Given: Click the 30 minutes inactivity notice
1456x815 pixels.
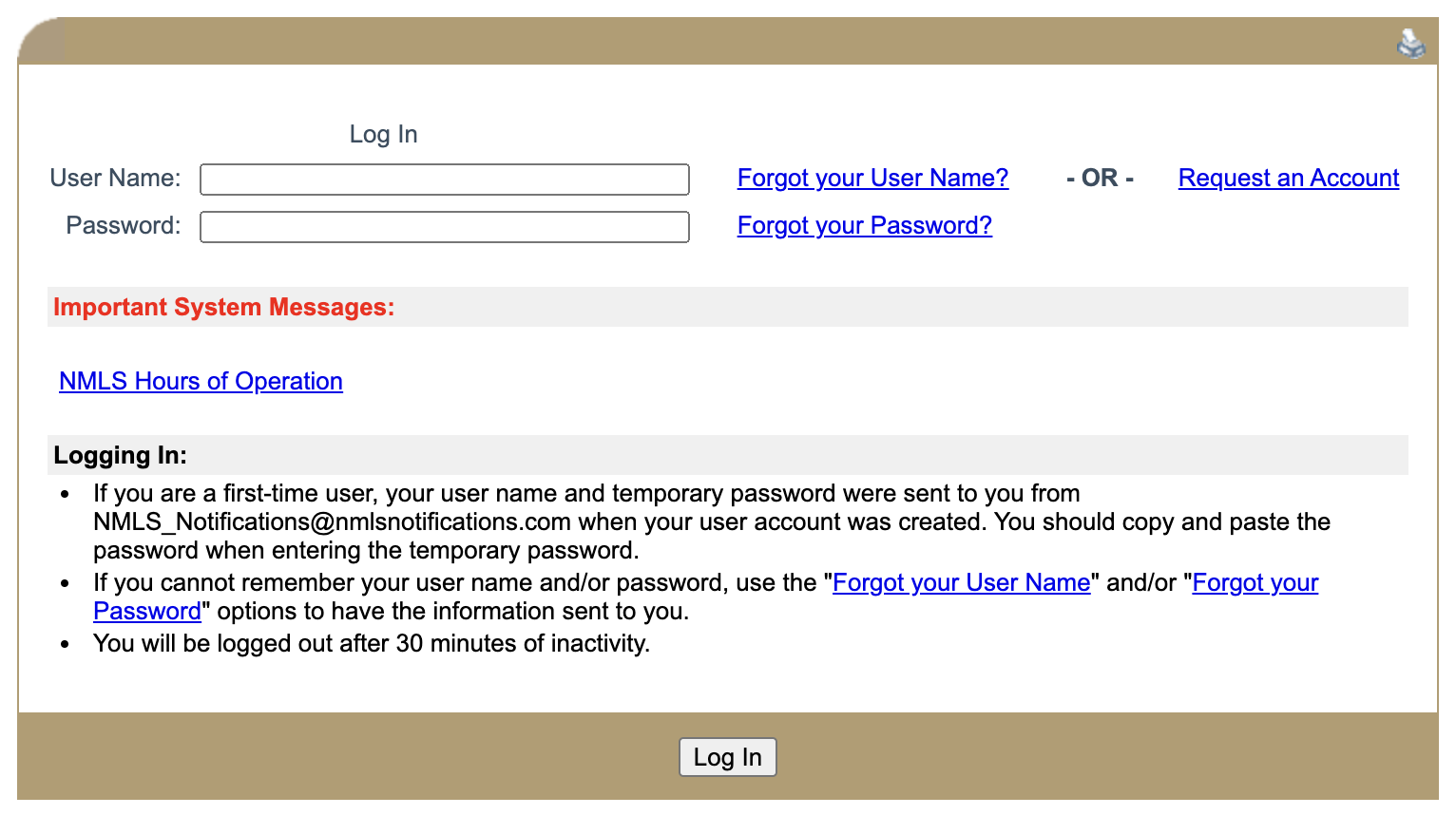Looking at the screenshot, I should point(371,644).
